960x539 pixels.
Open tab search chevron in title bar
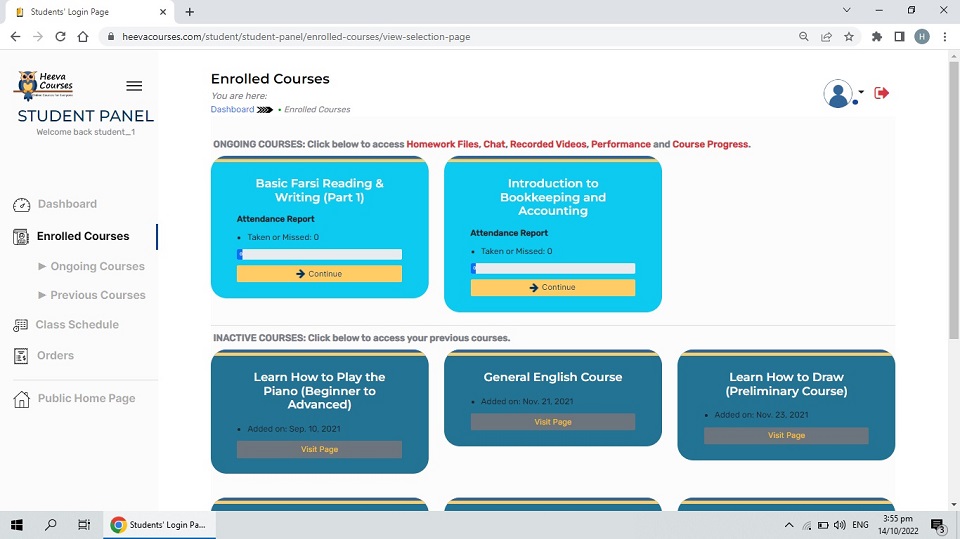coord(847,10)
